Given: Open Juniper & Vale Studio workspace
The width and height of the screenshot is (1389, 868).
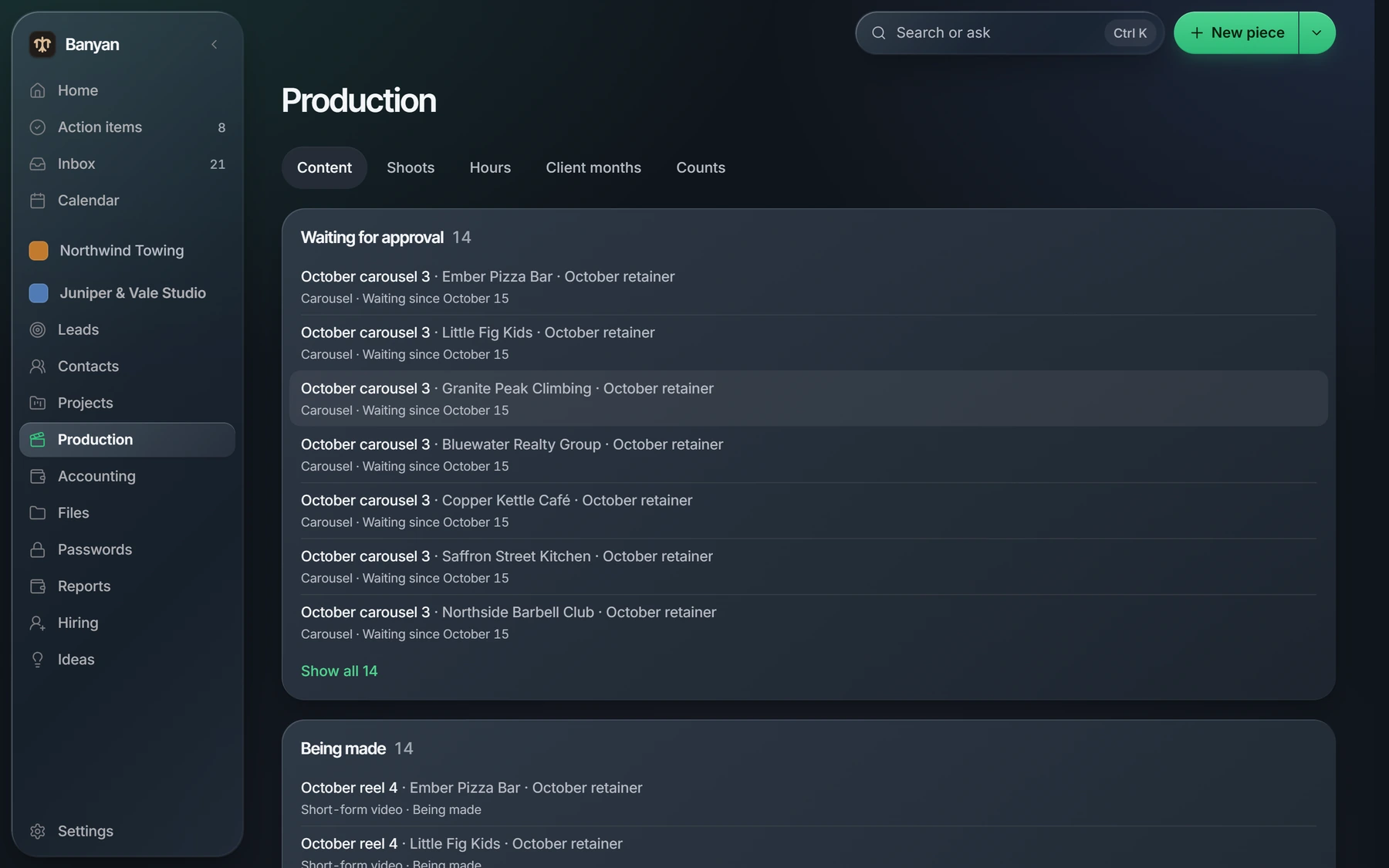Looking at the screenshot, I should tap(127, 293).
